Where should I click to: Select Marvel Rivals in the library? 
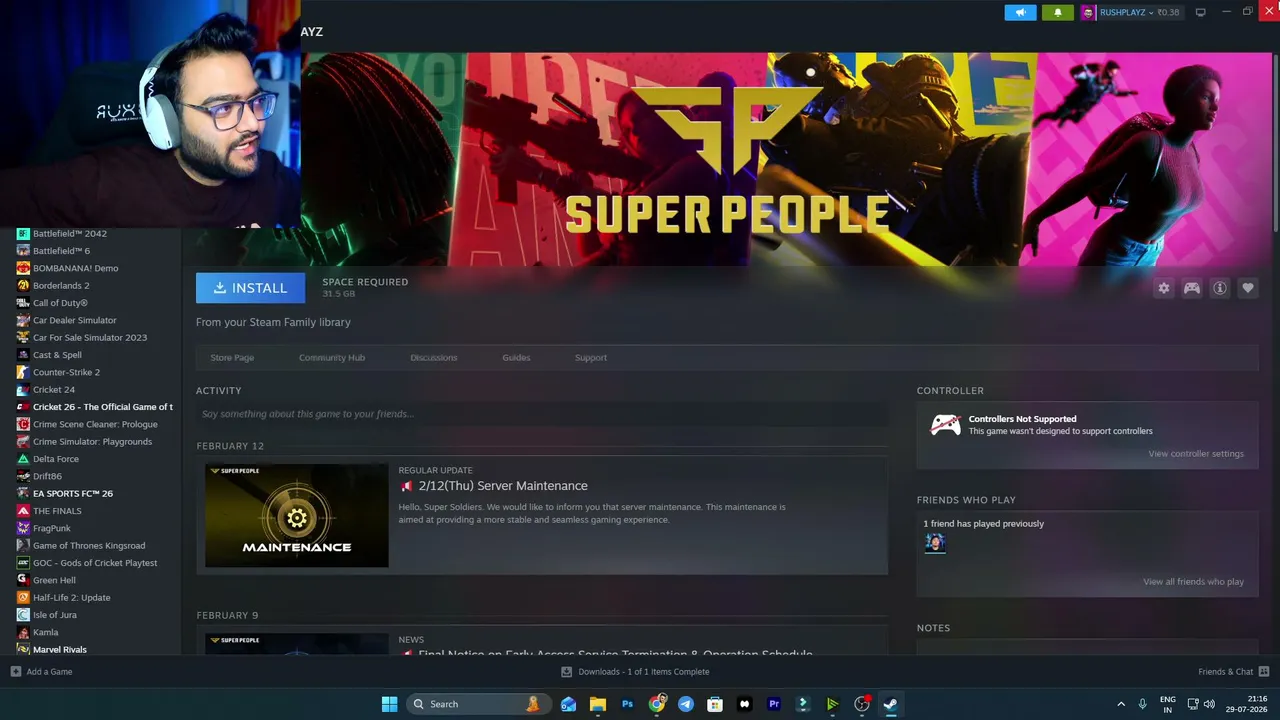[x=60, y=650]
